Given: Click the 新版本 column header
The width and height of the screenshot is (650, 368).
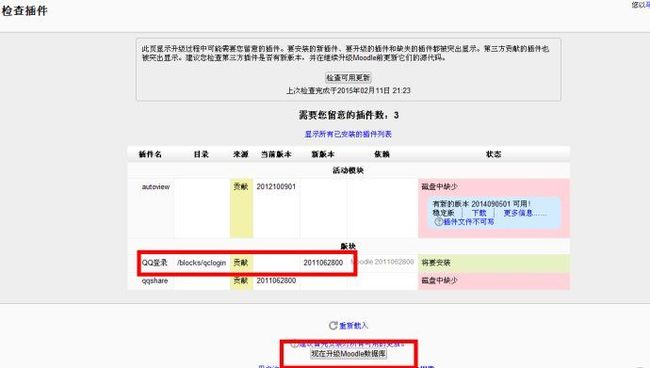Looking at the screenshot, I should 323,154.
